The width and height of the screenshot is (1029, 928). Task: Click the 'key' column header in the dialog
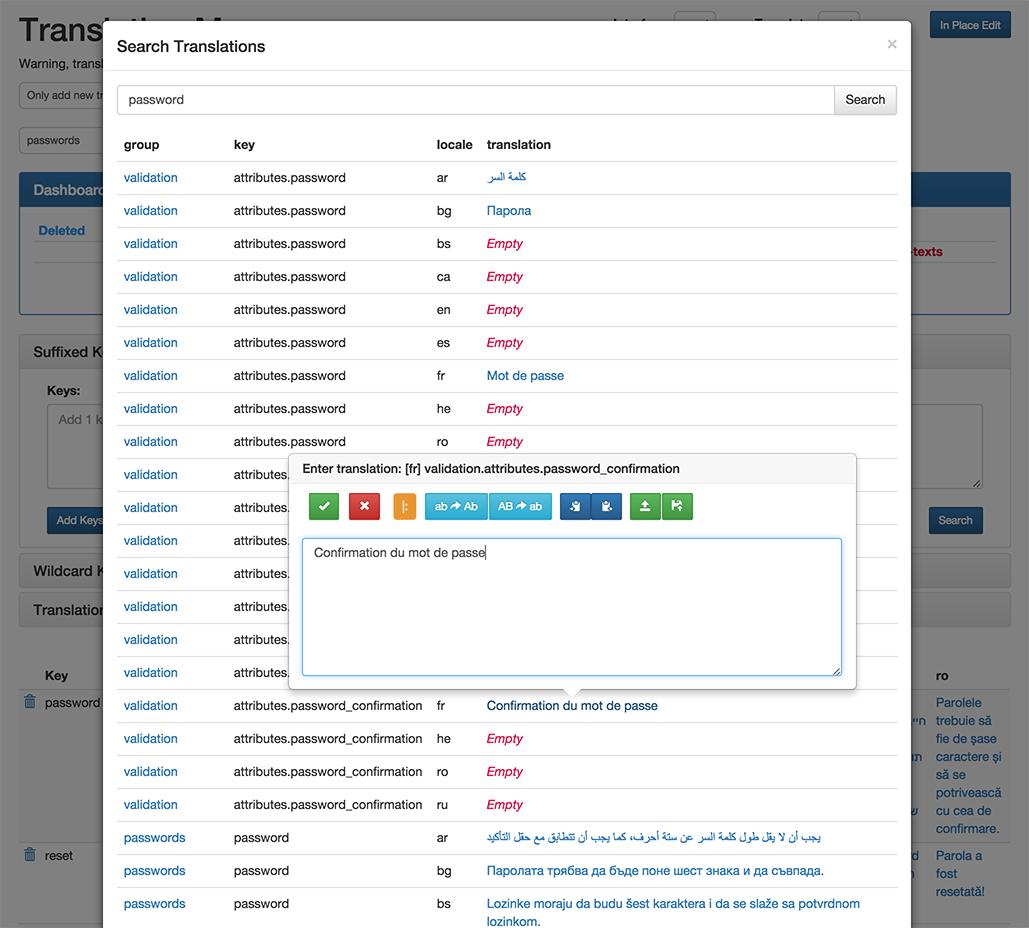click(x=244, y=144)
